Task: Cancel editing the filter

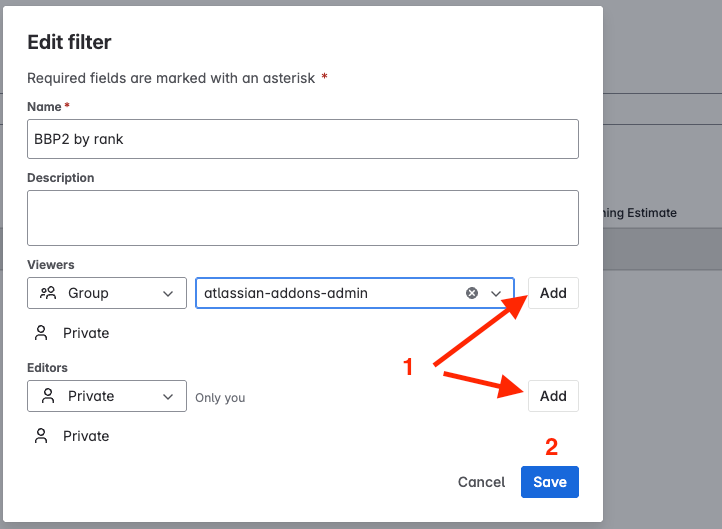Action: [481, 482]
